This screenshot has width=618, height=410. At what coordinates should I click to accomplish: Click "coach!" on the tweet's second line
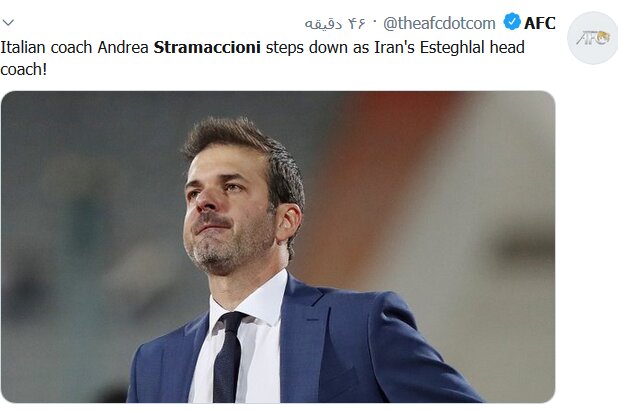click(24, 69)
